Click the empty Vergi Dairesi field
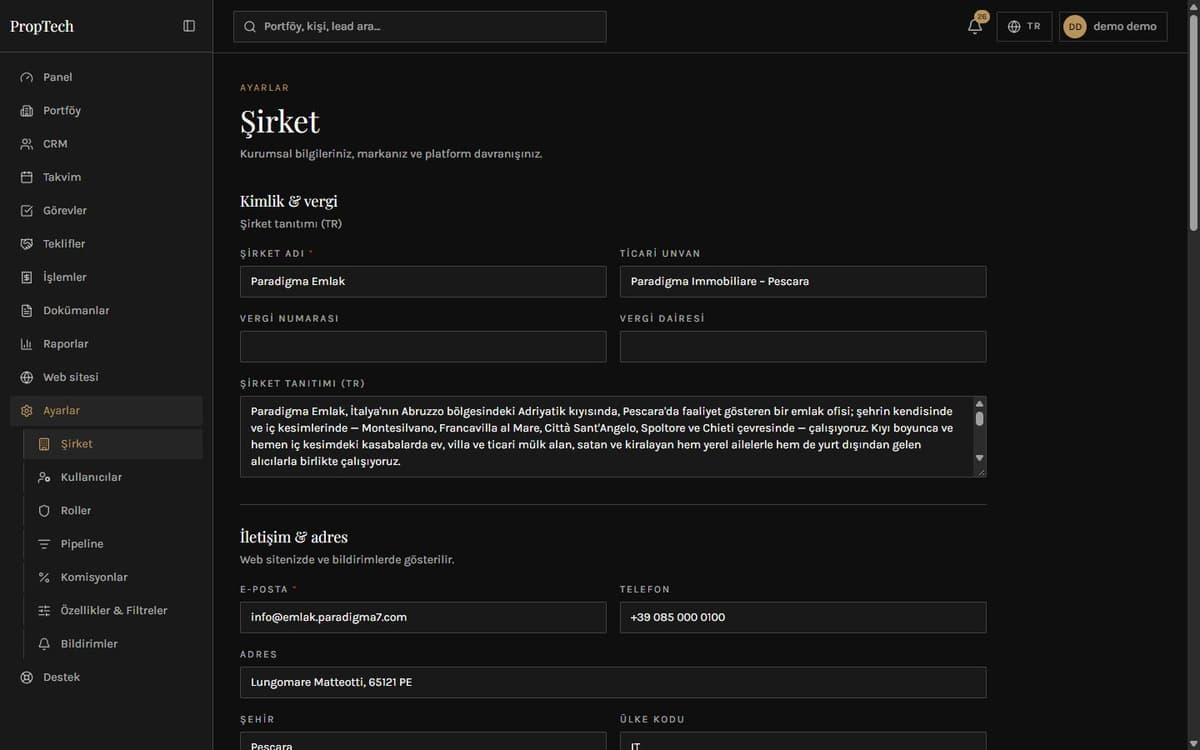This screenshot has width=1200, height=750. 803,347
